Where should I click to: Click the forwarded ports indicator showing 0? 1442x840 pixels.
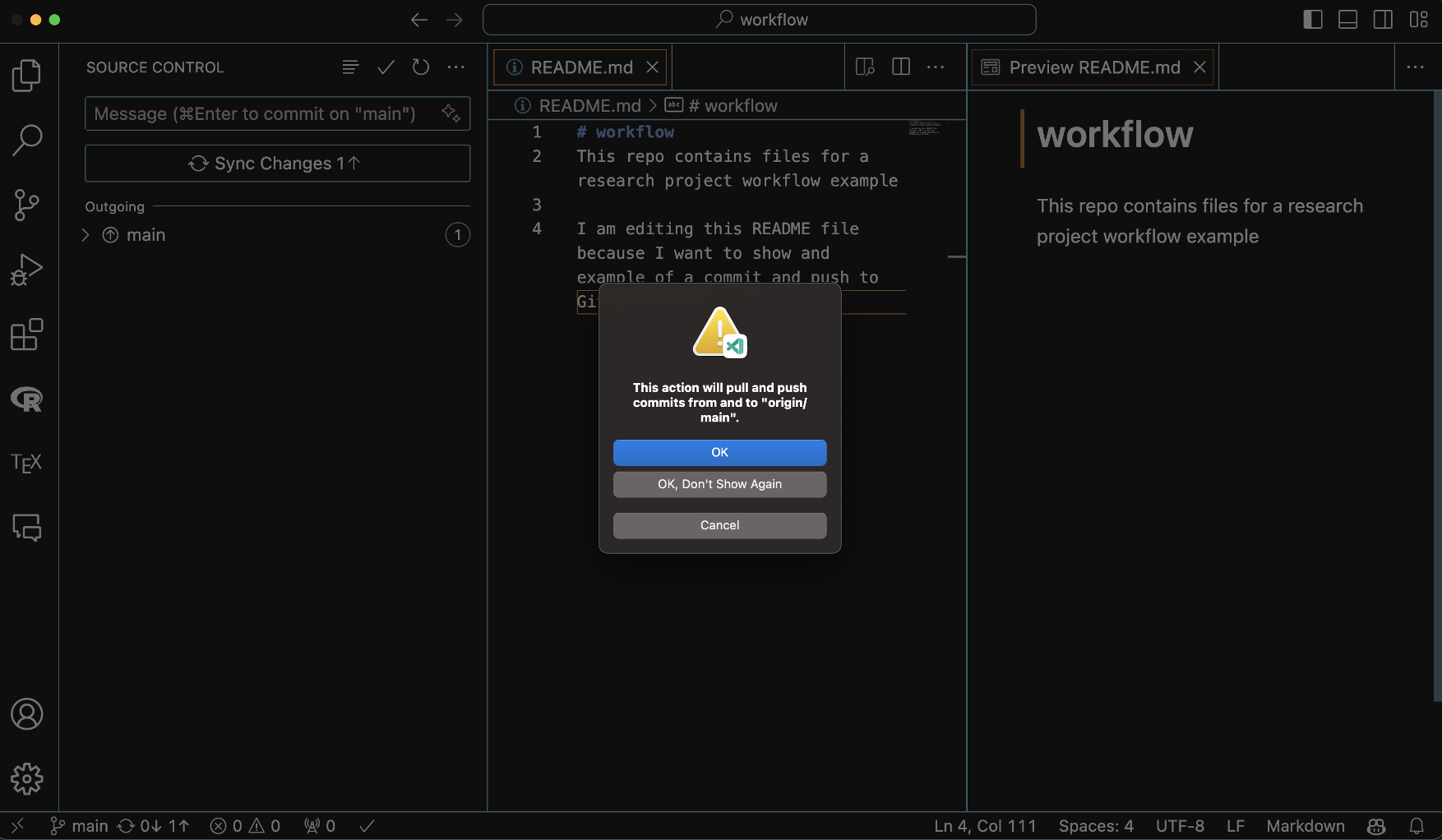[320, 826]
